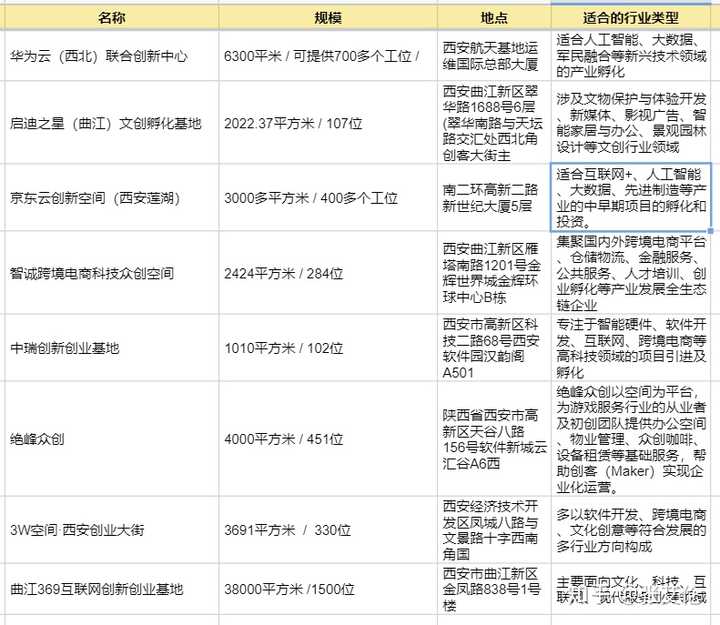The height and width of the screenshot is (625, 720).
Task: Select the cell starting 主要面向文化、科技
Action: (630, 589)
